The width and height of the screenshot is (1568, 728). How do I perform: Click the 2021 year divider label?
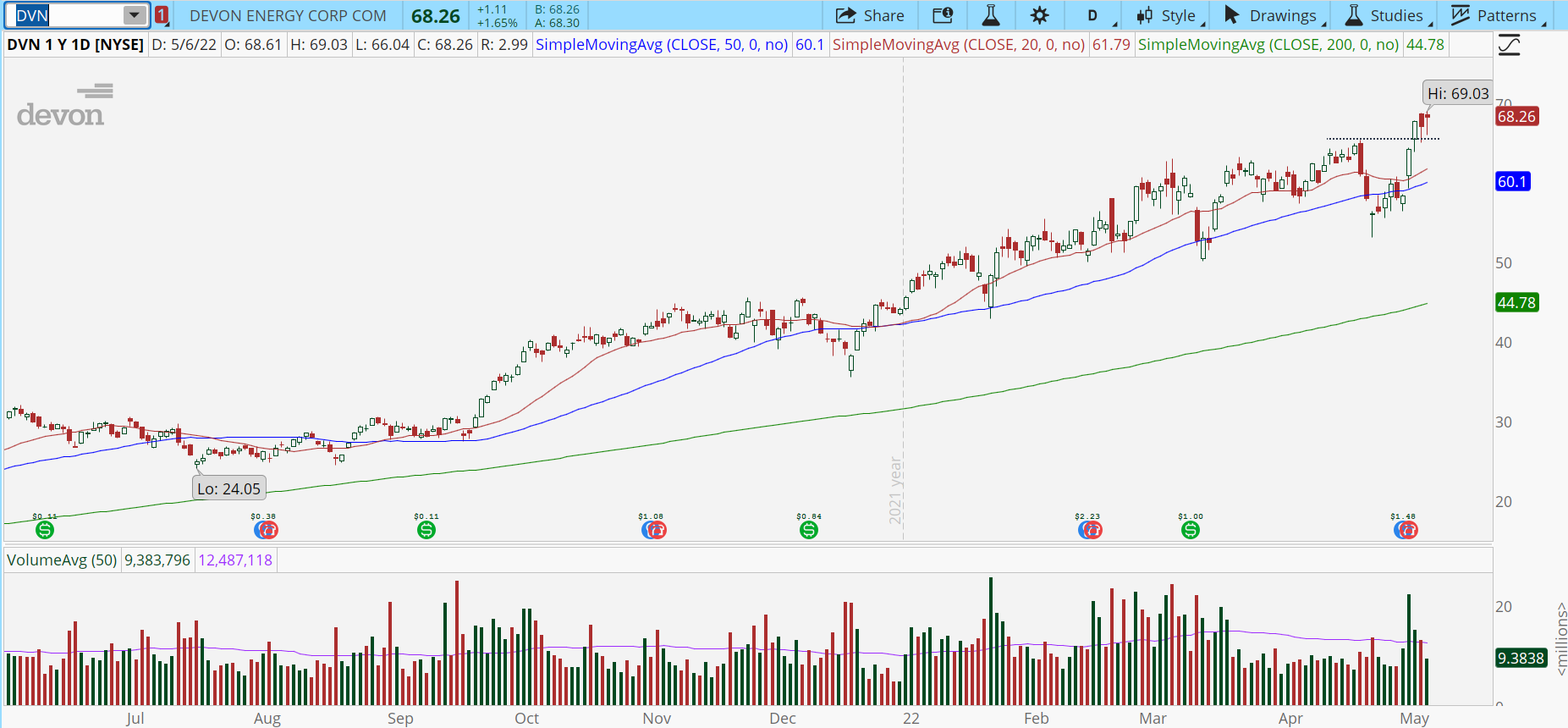click(895, 491)
